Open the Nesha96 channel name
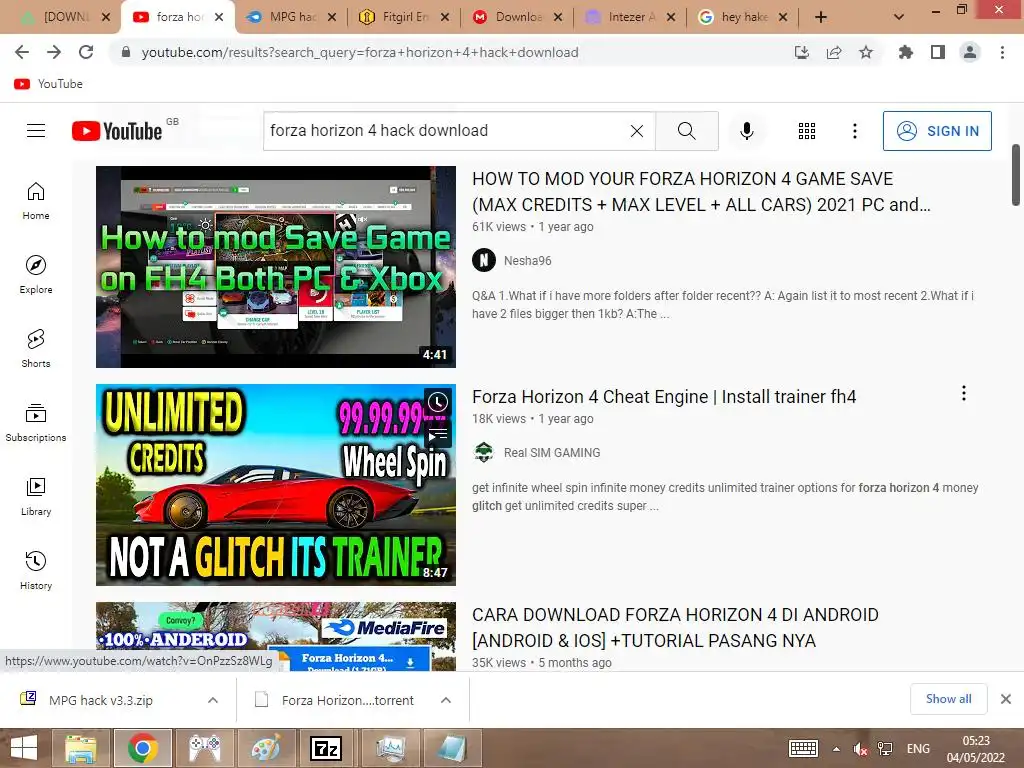The height and width of the screenshot is (768, 1024). pos(528,261)
